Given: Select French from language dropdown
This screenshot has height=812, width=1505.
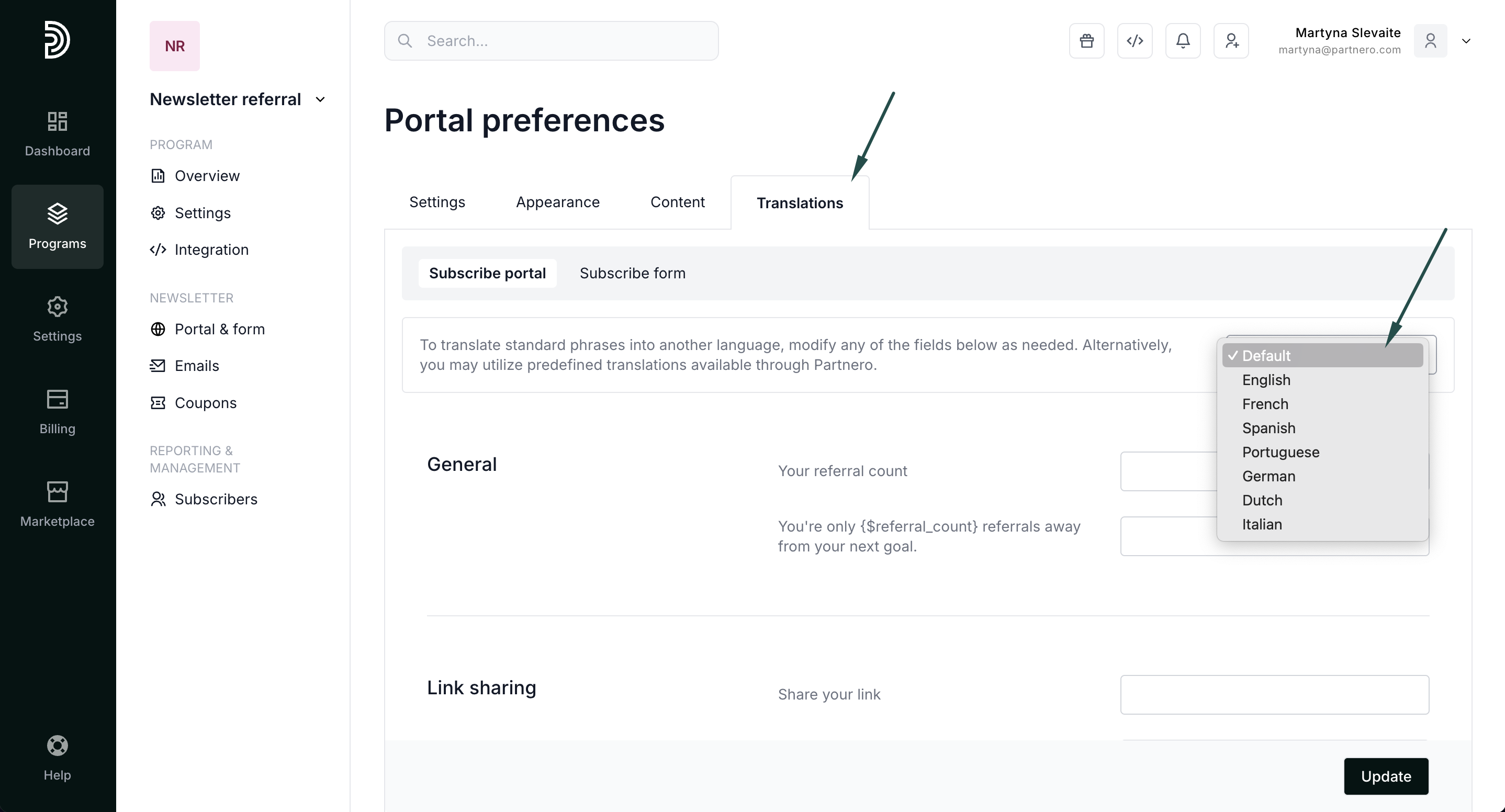Looking at the screenshot, I should 1265,404.
